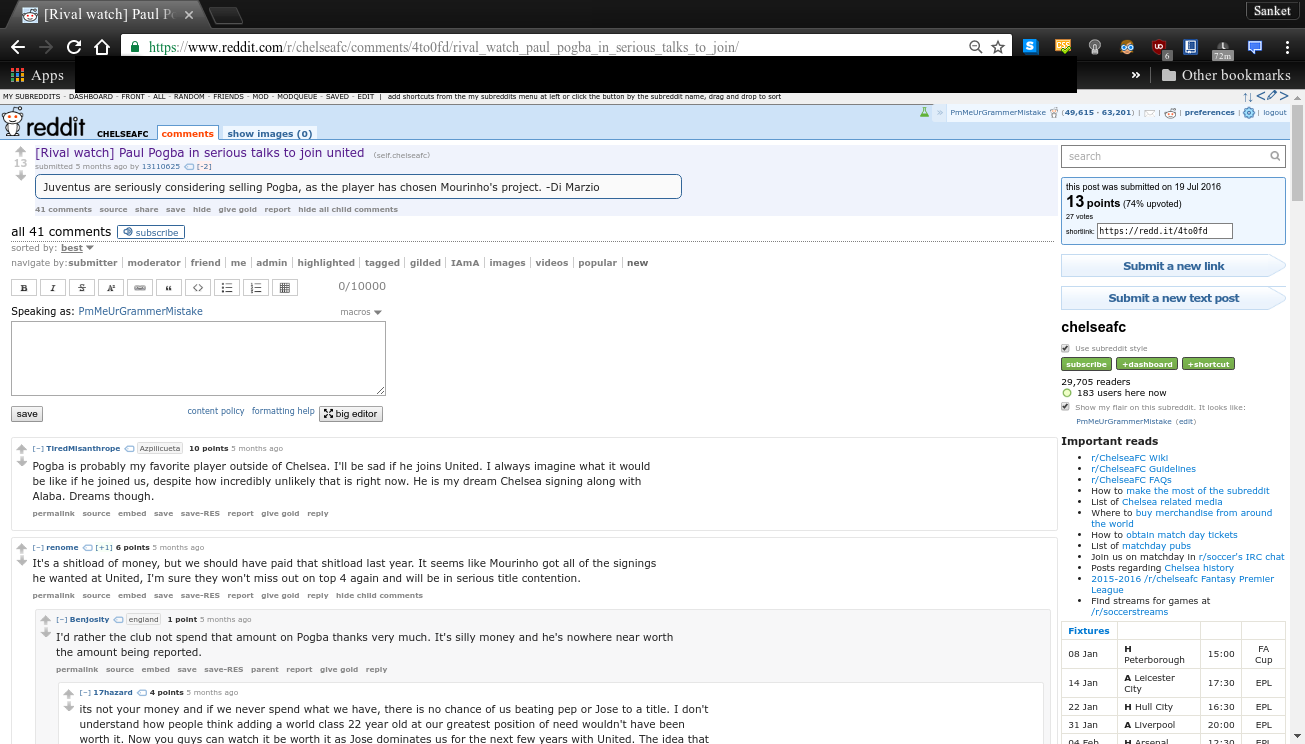The height and width of the screenshot is (744, 1305).
Task: Apply italic formatting in the comment editor
Action: tap(53, 288)
